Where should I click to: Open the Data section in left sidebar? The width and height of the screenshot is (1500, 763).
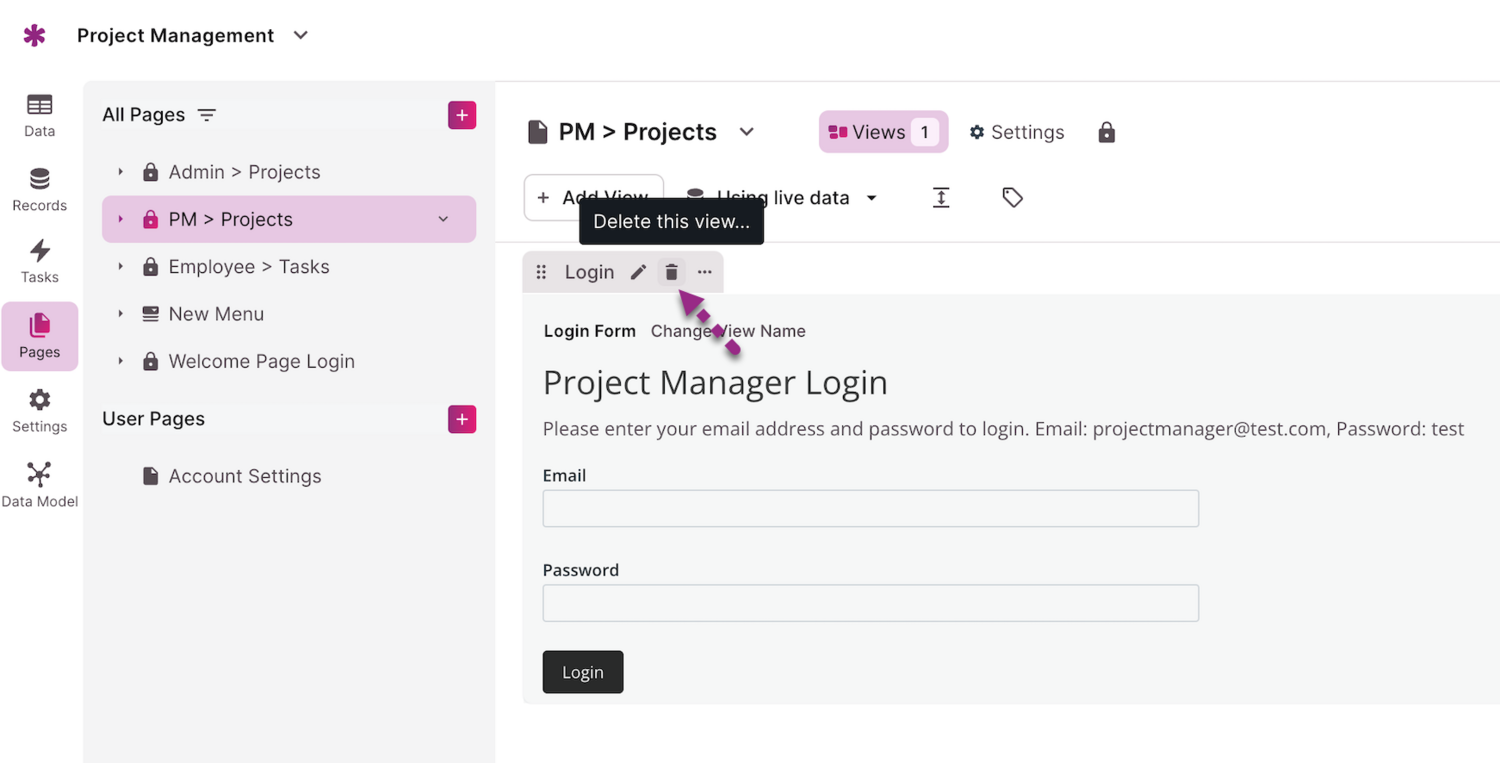pos(40,115)
